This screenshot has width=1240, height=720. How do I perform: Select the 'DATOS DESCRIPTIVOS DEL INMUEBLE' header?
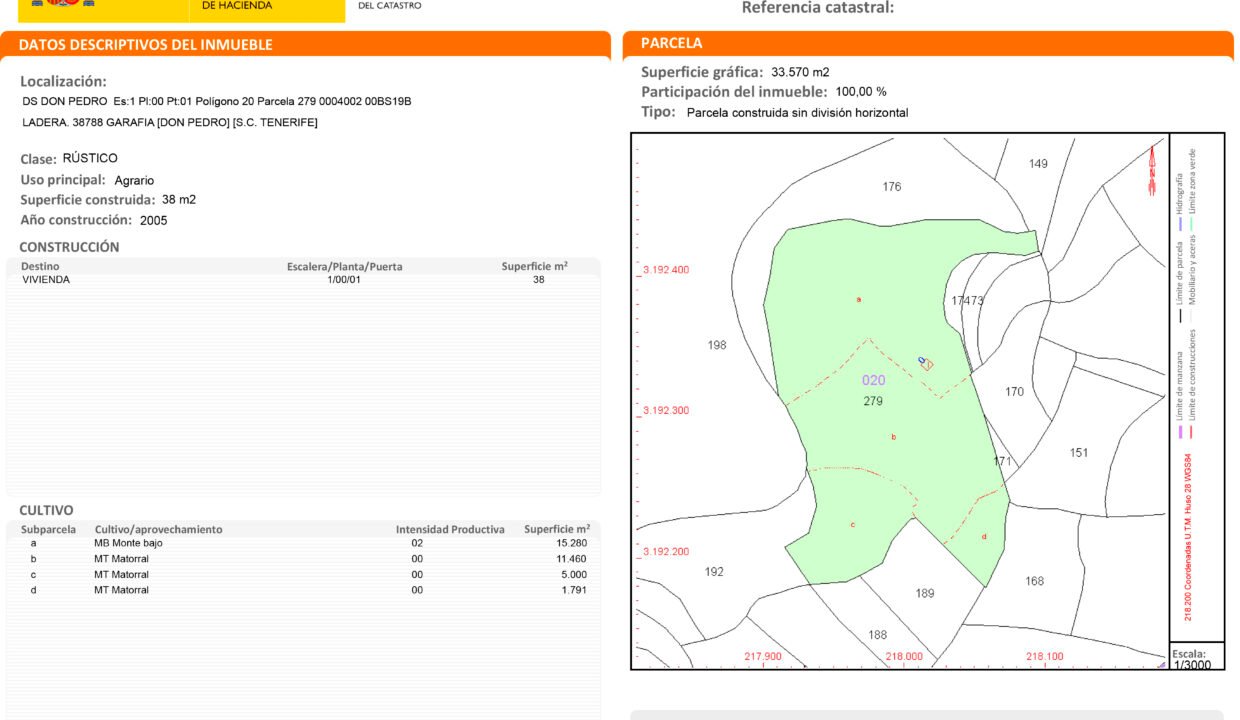146,45
